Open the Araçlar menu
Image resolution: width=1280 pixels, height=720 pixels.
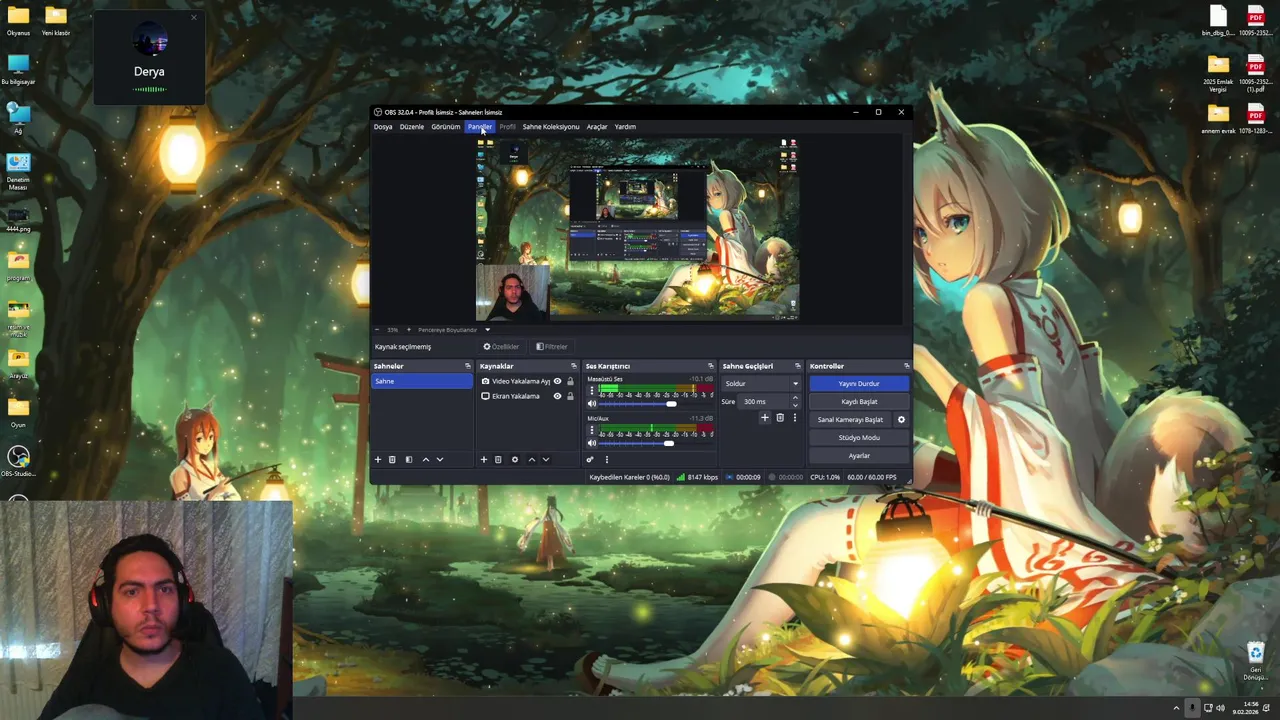[x=597, y=127]
